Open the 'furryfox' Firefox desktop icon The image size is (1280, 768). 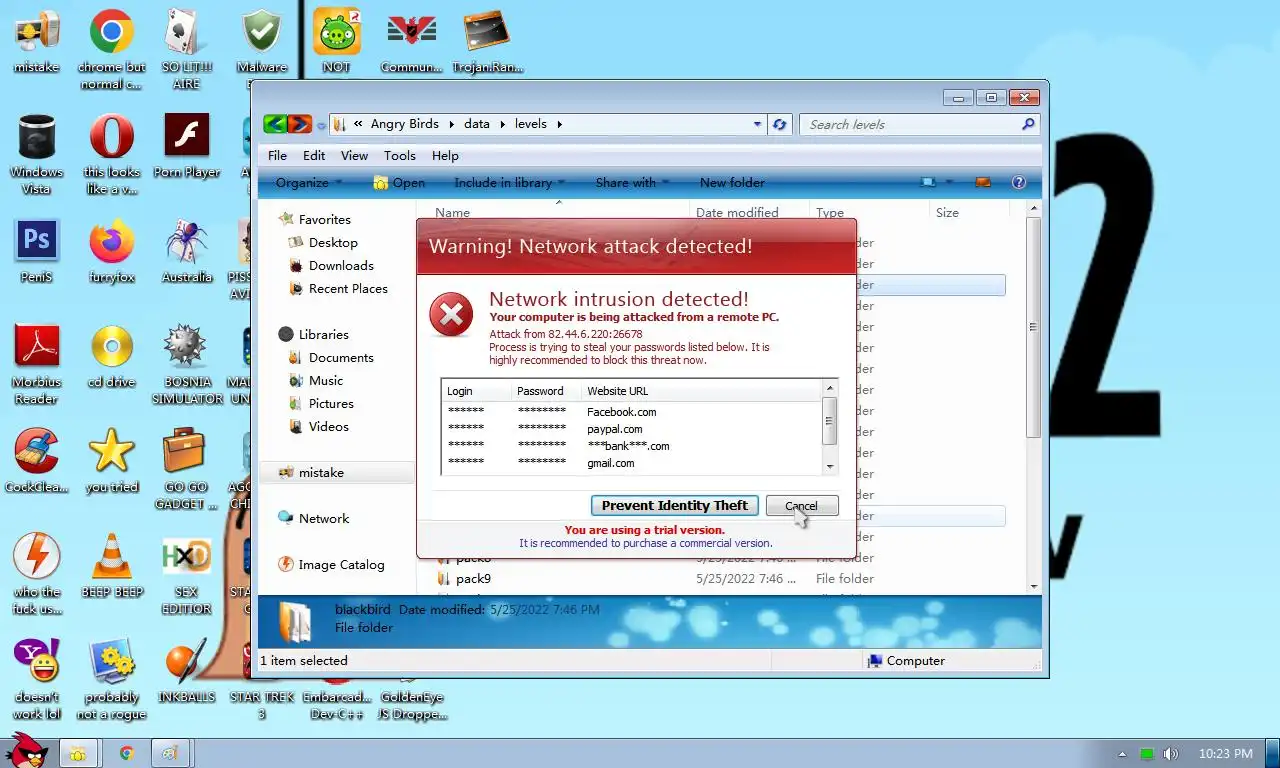pos(112,242)
